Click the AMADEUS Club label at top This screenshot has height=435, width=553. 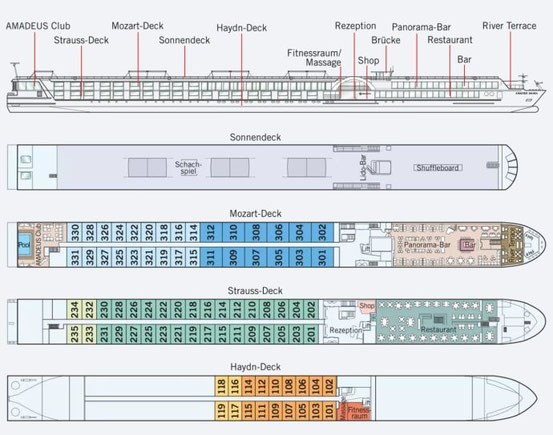click(x=38, y=26)
